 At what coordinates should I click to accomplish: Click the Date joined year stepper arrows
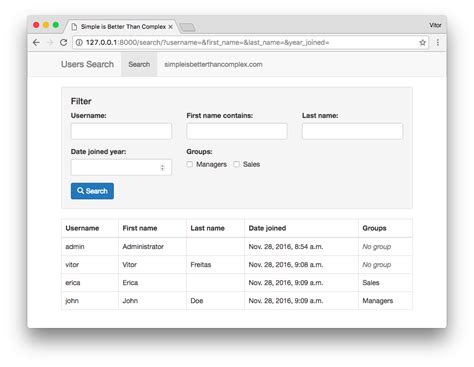coord(162,167)
